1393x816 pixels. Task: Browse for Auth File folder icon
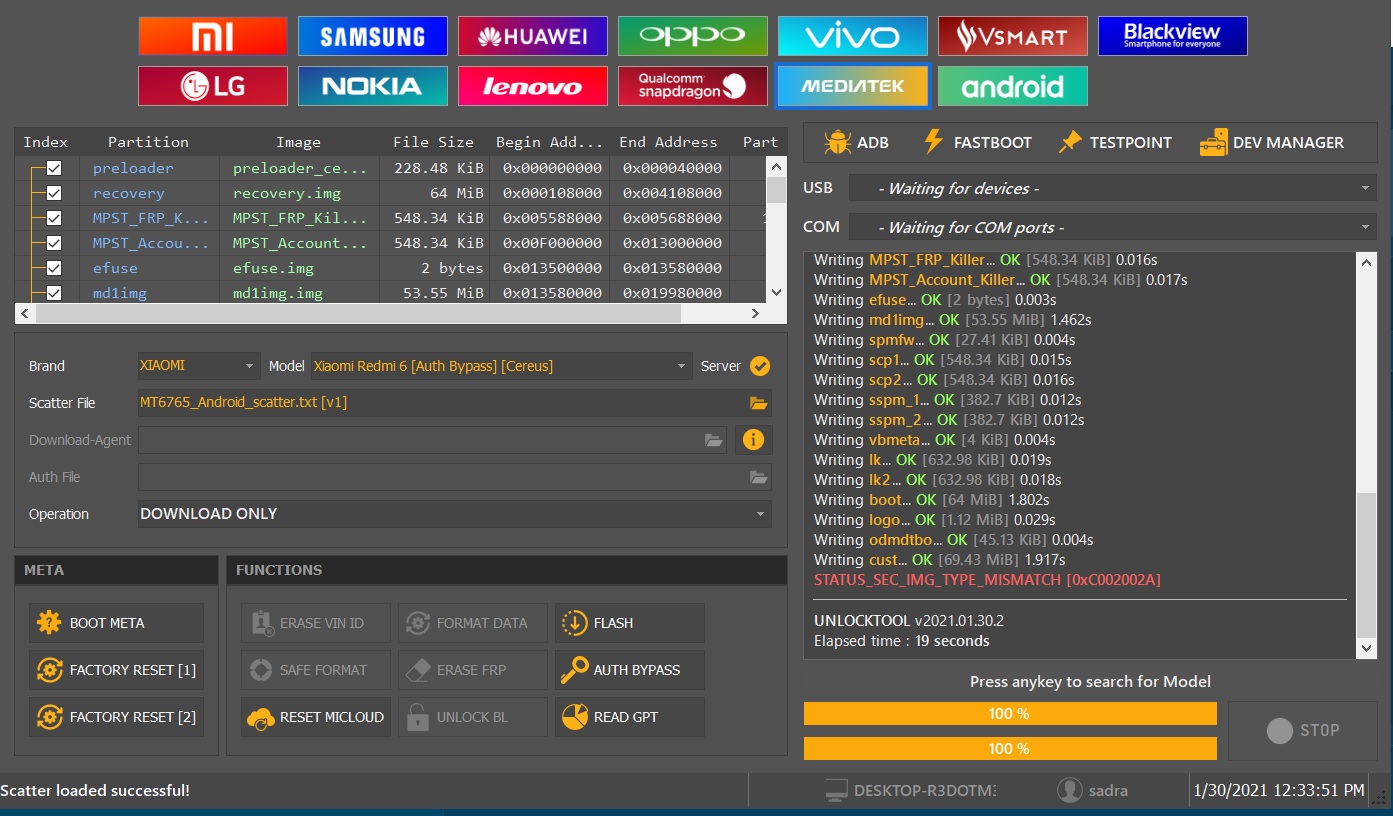pos(759,477)
